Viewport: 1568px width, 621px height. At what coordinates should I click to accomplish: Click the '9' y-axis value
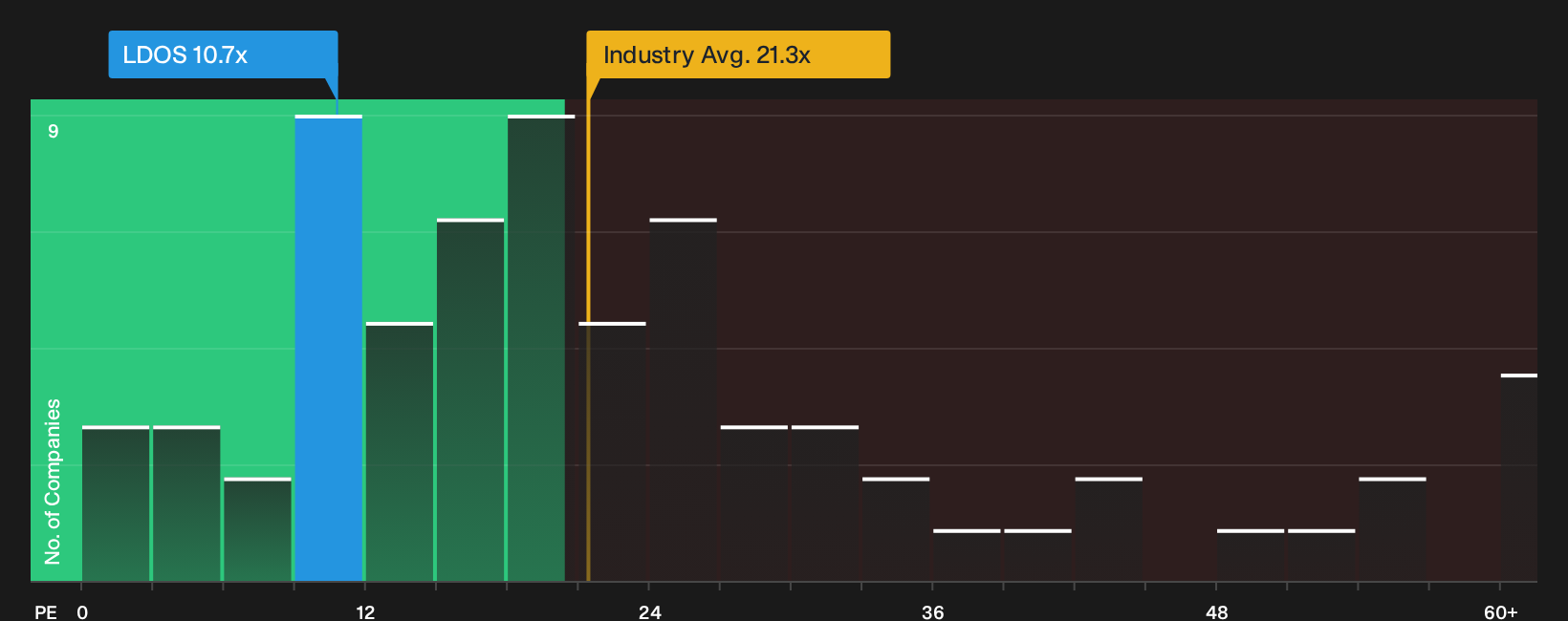coord(54,131)
